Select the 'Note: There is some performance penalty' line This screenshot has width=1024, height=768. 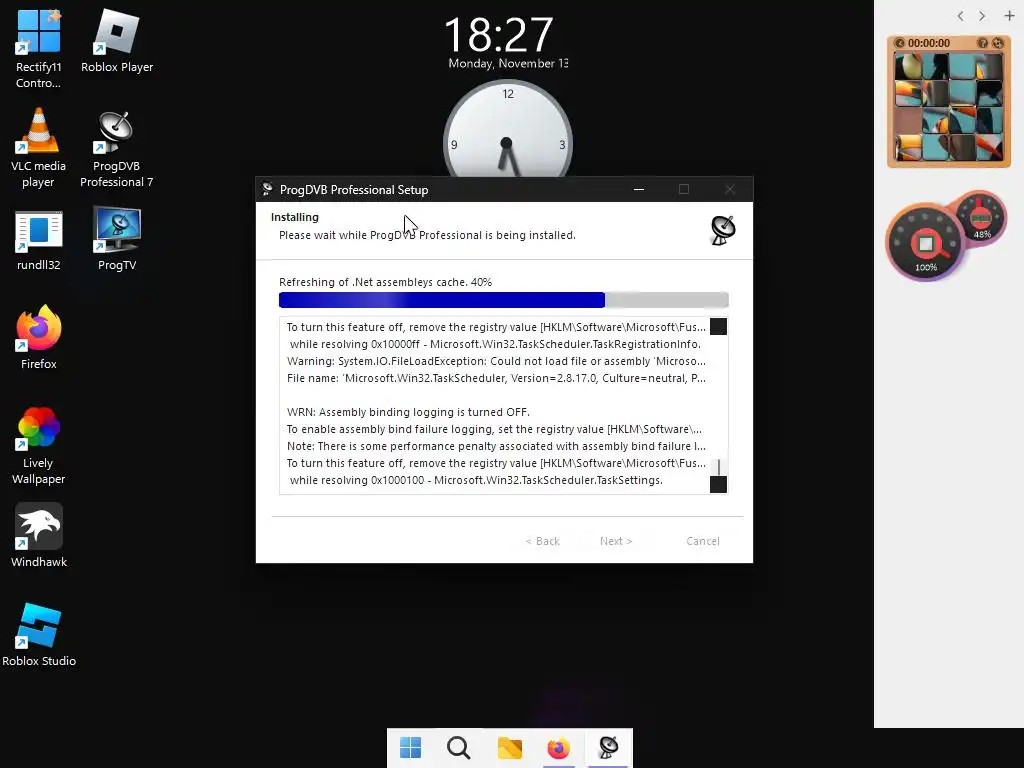click(x=496, y=446)
